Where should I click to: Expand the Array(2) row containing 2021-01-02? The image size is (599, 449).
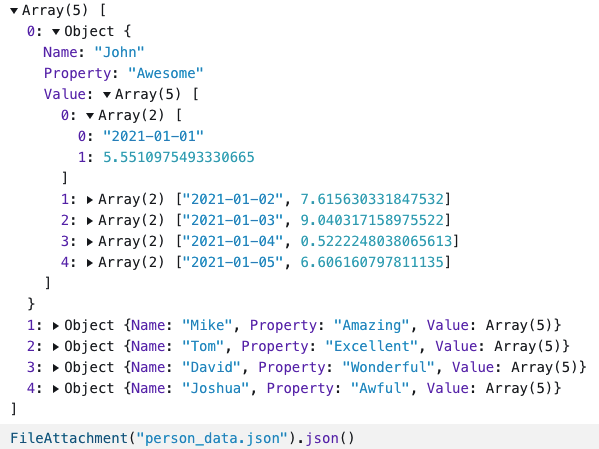tap(90, 199)
